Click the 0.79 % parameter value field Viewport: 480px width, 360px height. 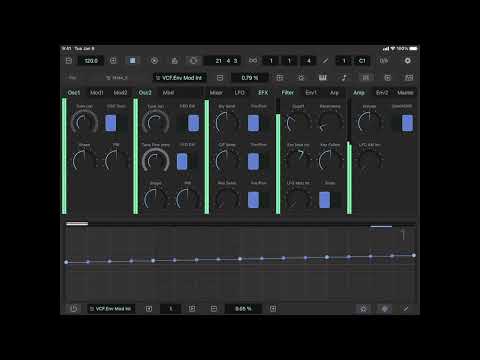250,78
